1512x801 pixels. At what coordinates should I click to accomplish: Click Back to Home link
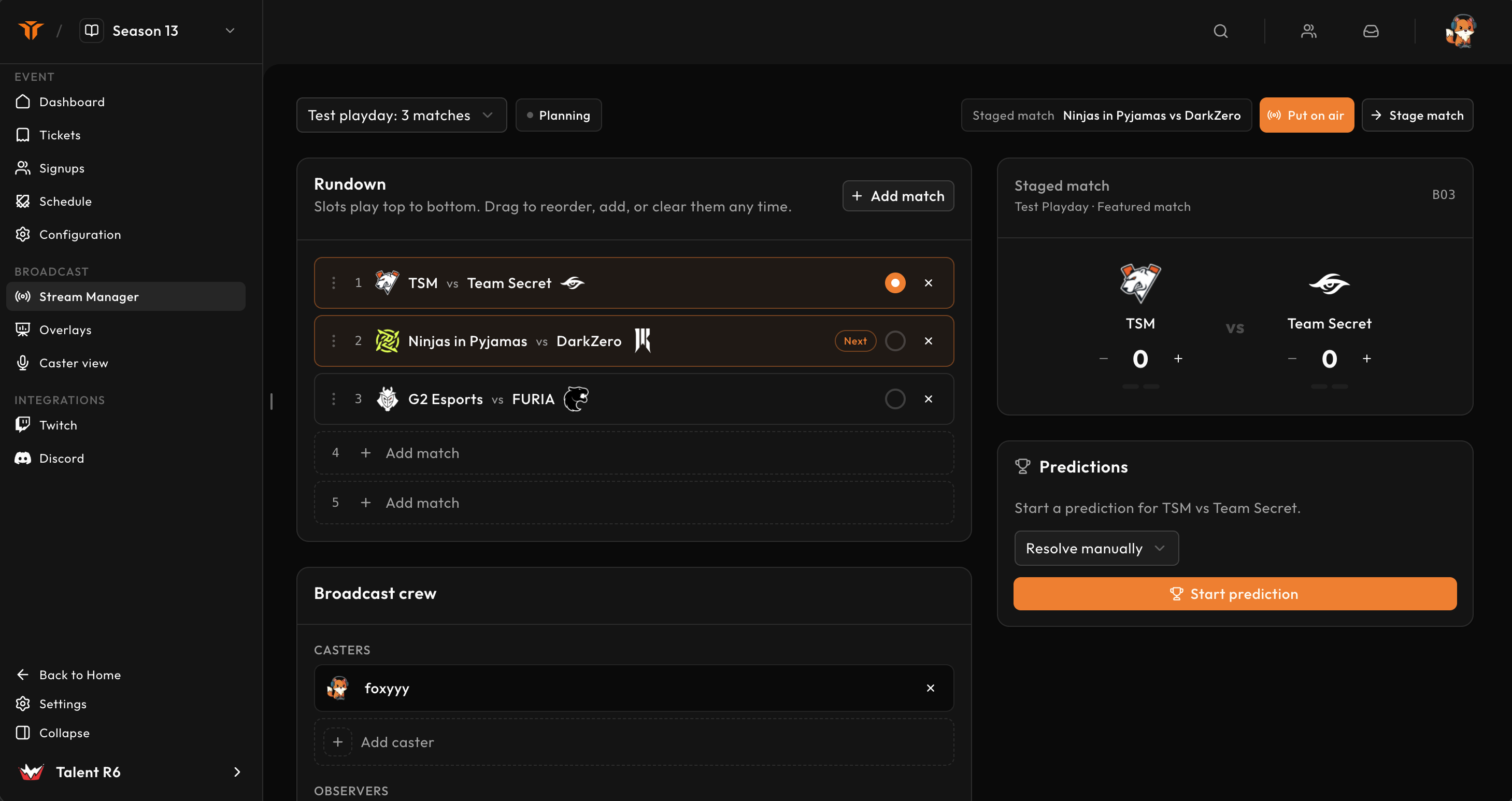click(x=68, y=675)
